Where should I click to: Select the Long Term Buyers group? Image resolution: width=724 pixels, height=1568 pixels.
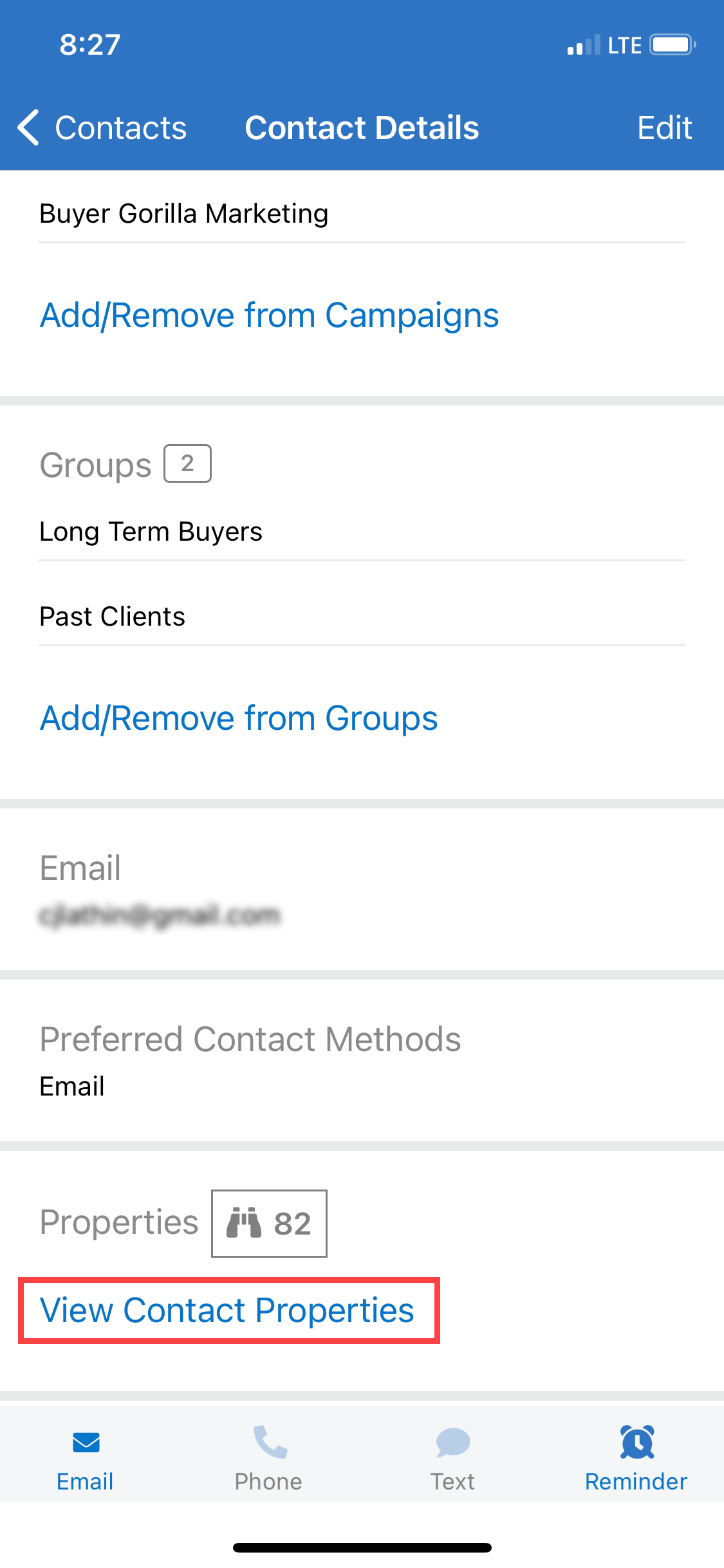(362, 532)
